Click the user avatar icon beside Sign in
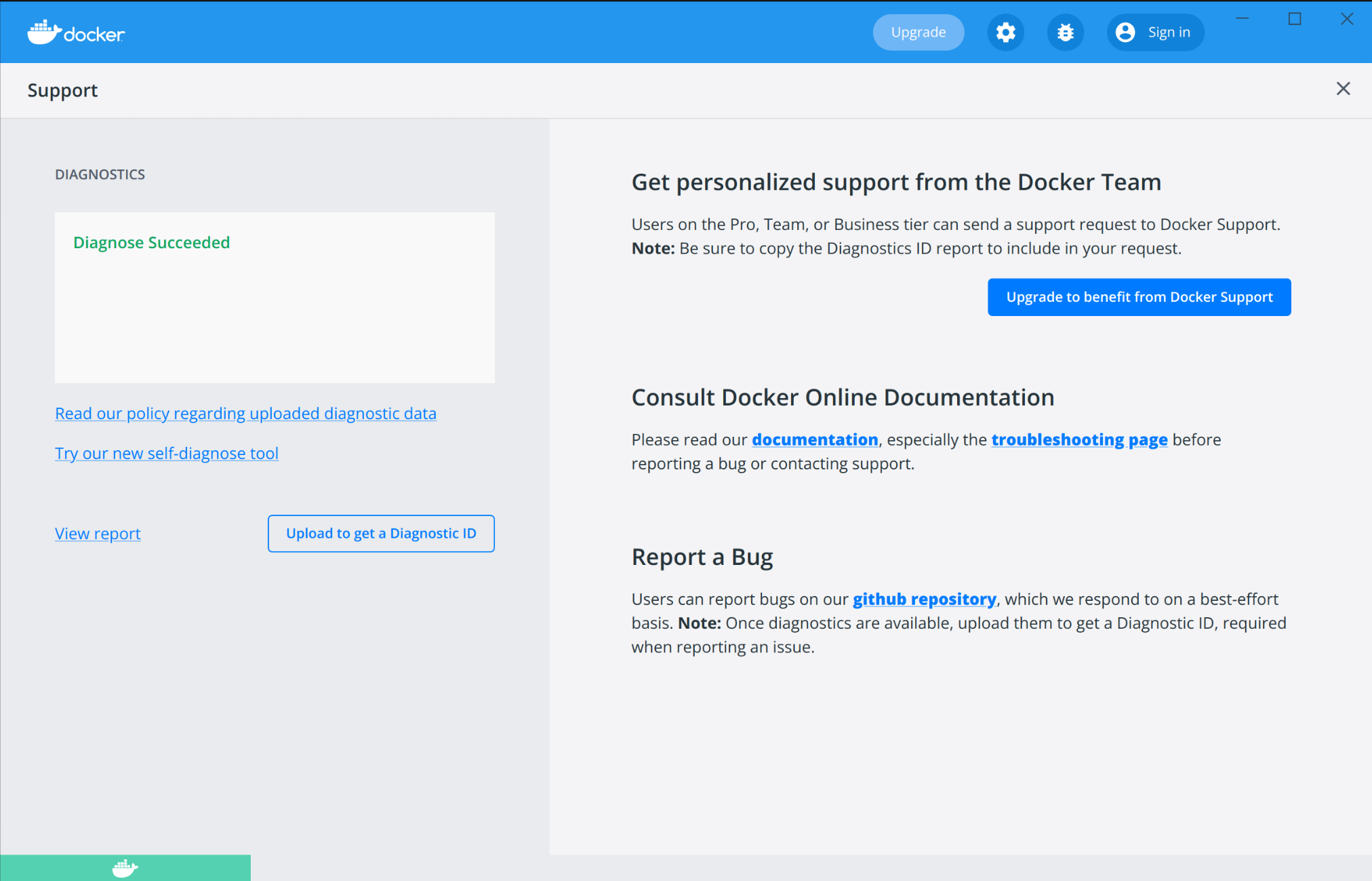 1125,32
